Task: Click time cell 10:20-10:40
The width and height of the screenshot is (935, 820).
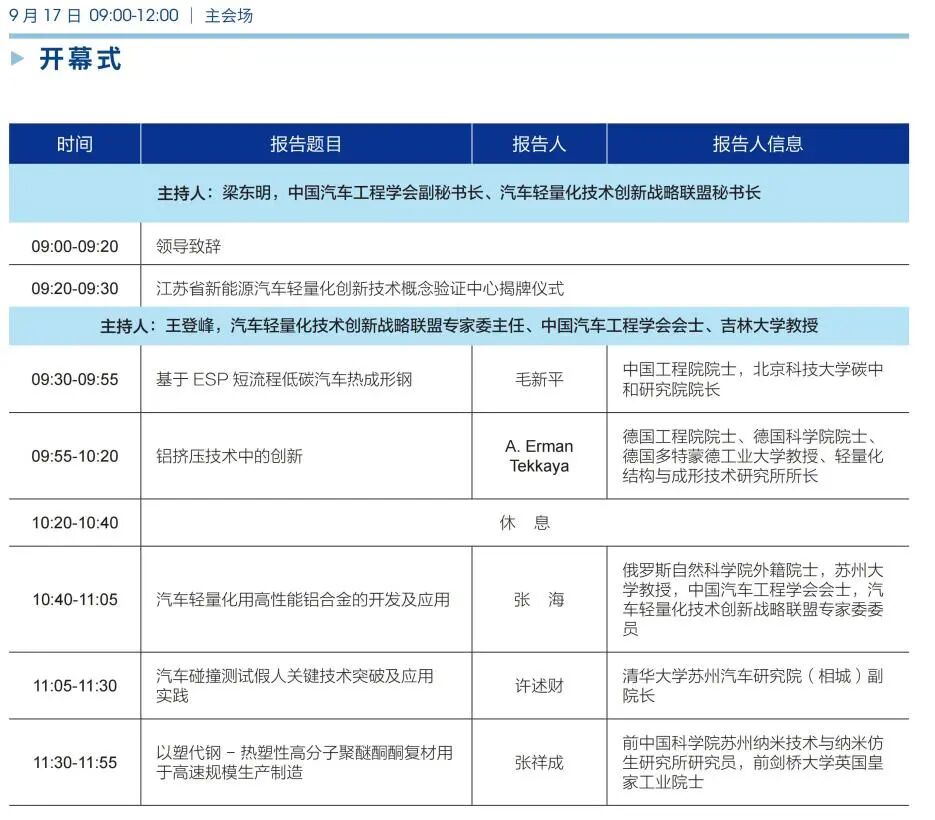Action: point(75,523)
